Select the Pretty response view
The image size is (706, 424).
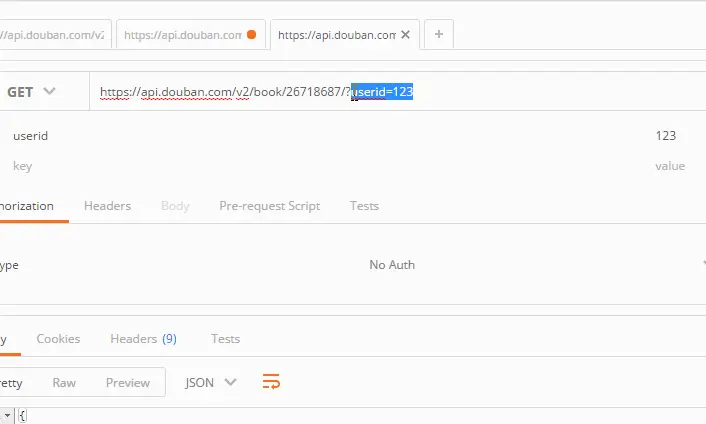coord(11,383)
